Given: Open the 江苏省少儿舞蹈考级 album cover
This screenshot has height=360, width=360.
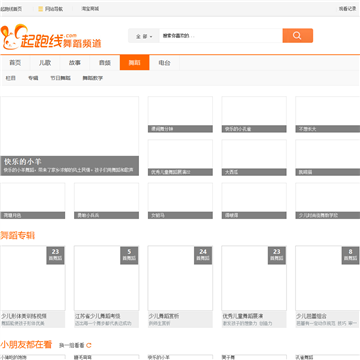Looking at the screenshot, I should pyautogui.click(x=107, y=278).
